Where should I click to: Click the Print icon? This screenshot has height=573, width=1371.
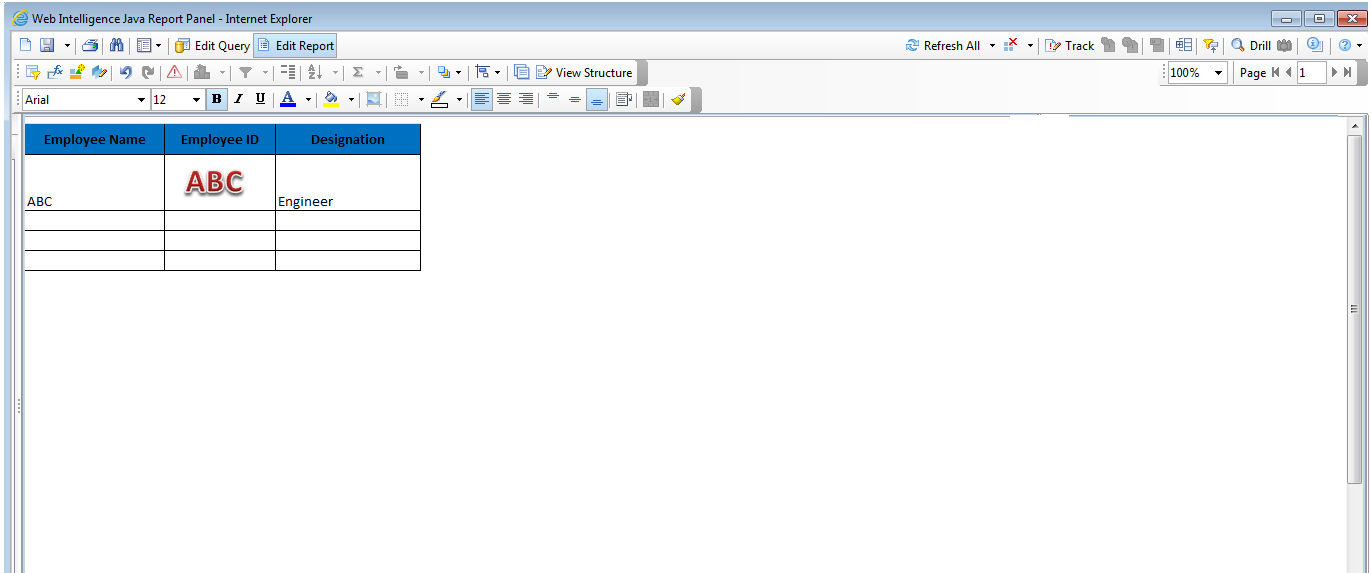click(90, 46)
